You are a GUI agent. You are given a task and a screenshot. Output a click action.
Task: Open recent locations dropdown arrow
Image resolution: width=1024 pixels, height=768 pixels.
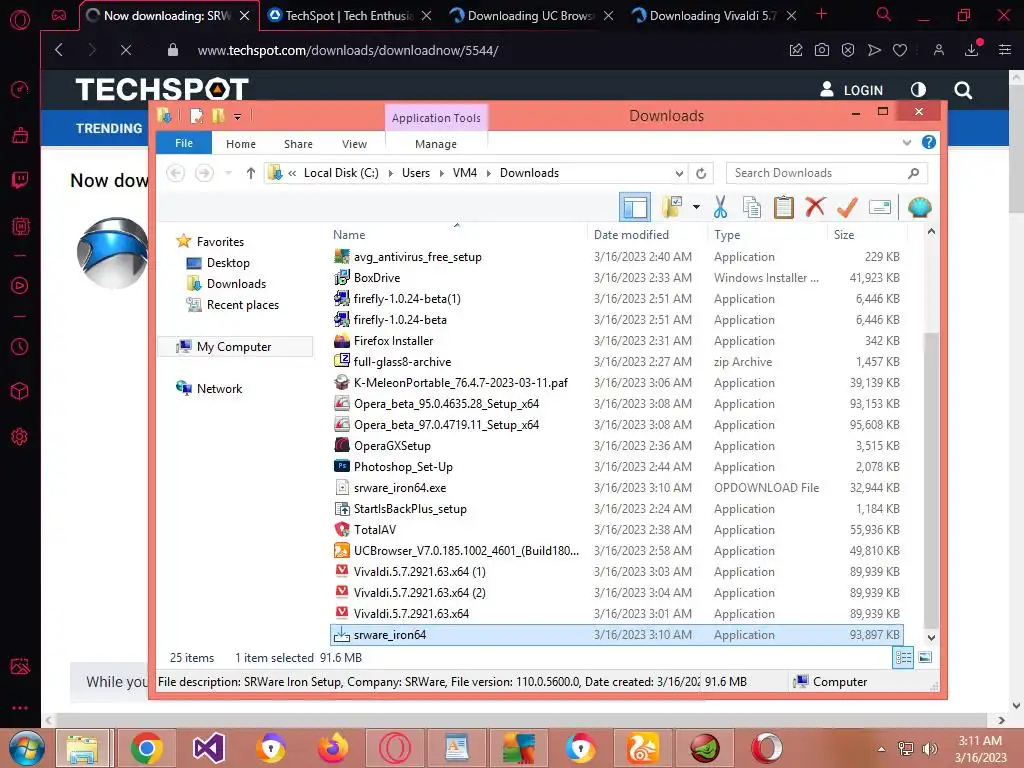[228, 173]
